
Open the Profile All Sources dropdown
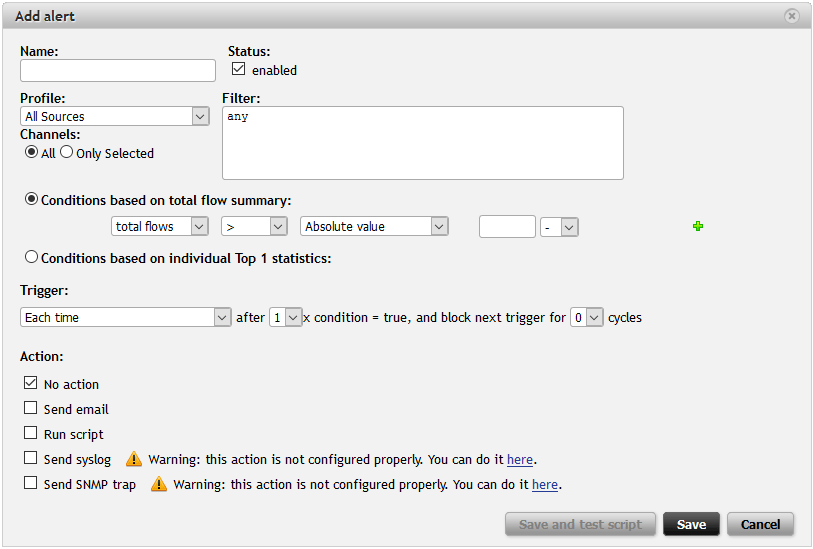tap(114, 116)
